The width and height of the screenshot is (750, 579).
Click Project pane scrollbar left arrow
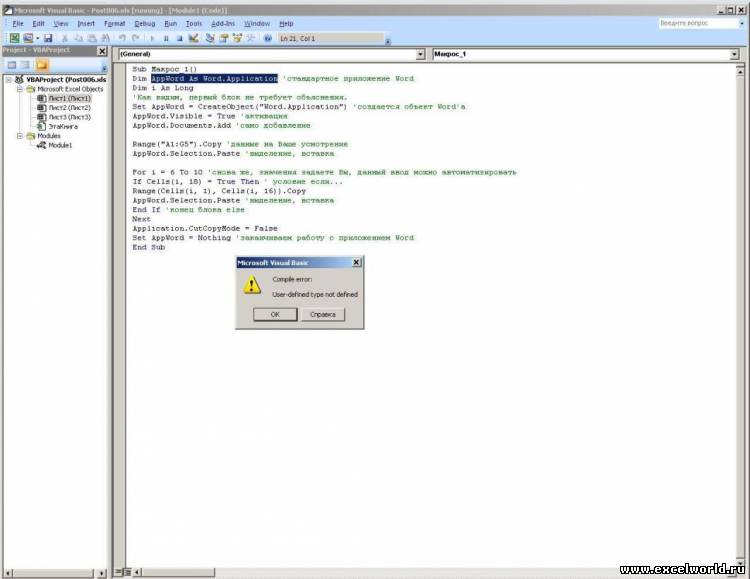pos(8,573)
